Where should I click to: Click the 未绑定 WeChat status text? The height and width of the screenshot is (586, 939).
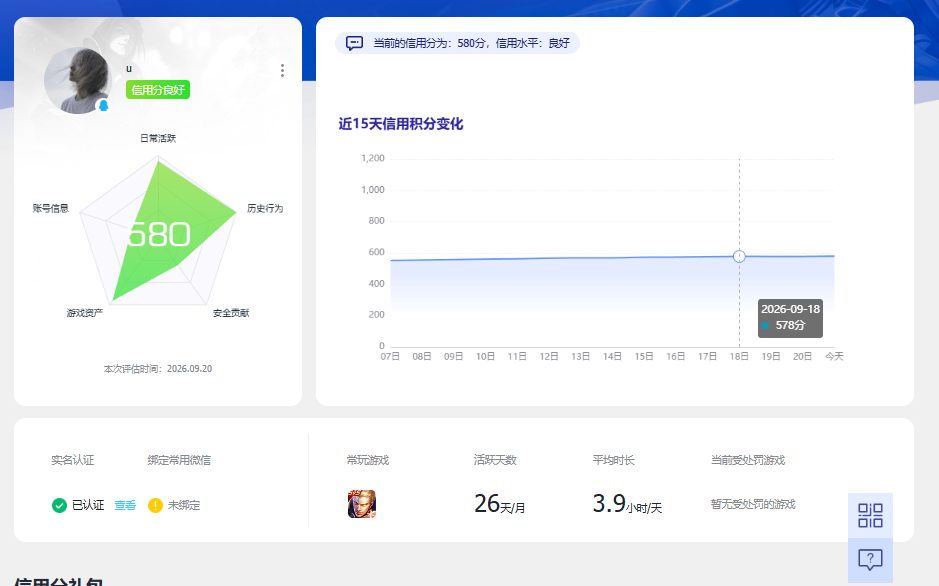pos(184,505)
